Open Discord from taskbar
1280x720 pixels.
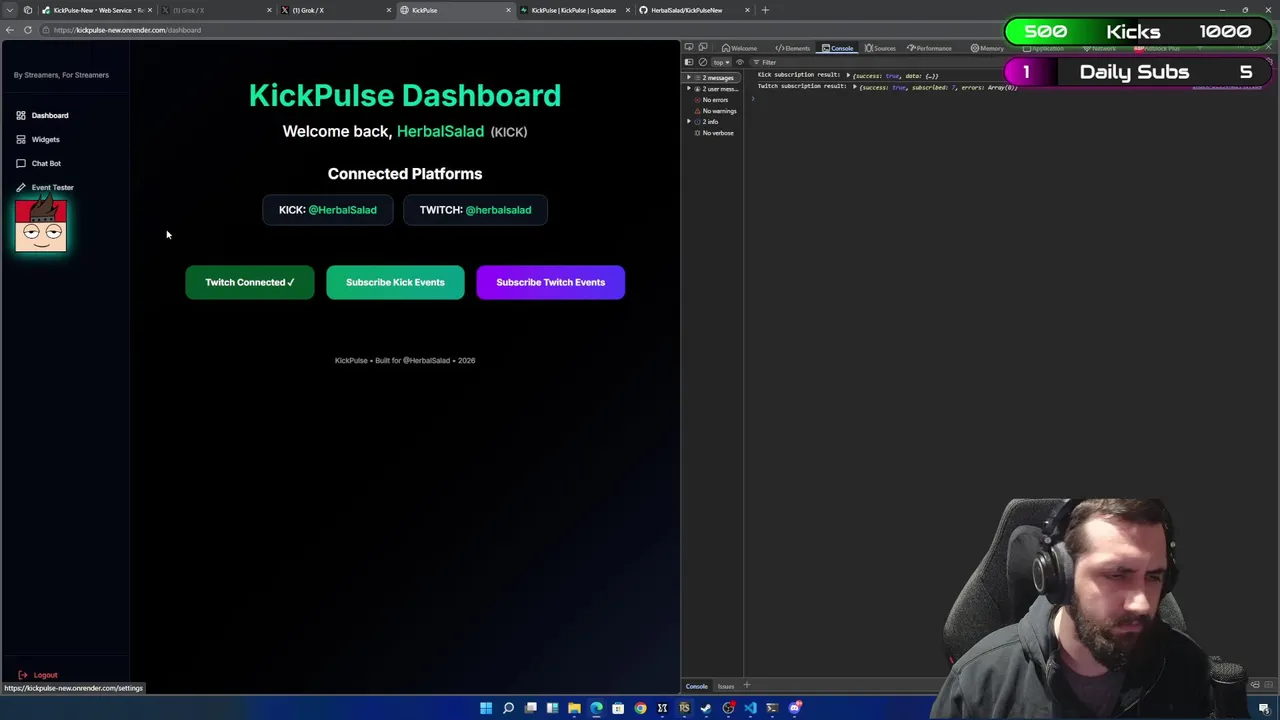pyautogui.click(x=794, y=708)
